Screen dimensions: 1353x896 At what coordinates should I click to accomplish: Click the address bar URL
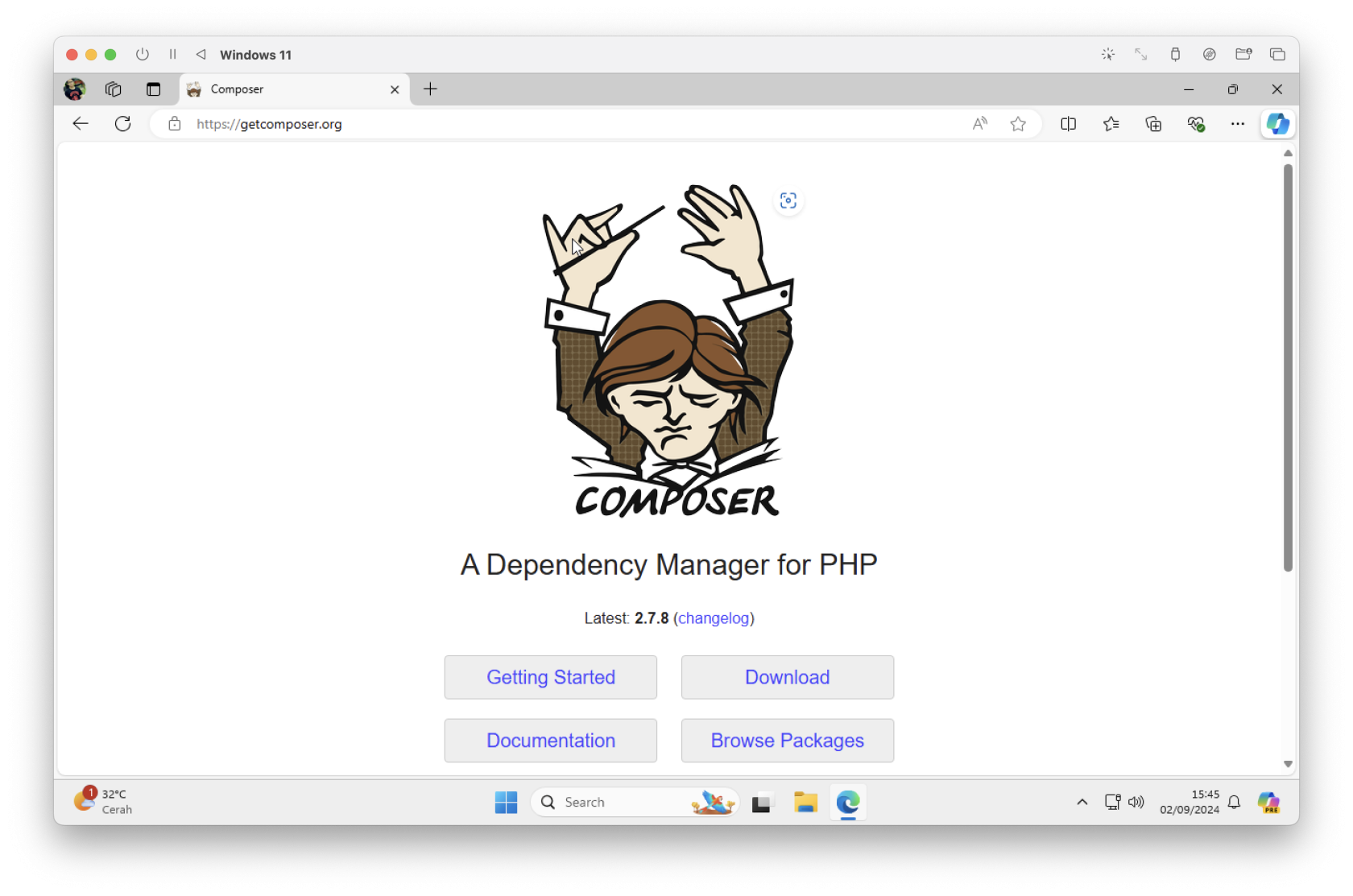point(269,124)
